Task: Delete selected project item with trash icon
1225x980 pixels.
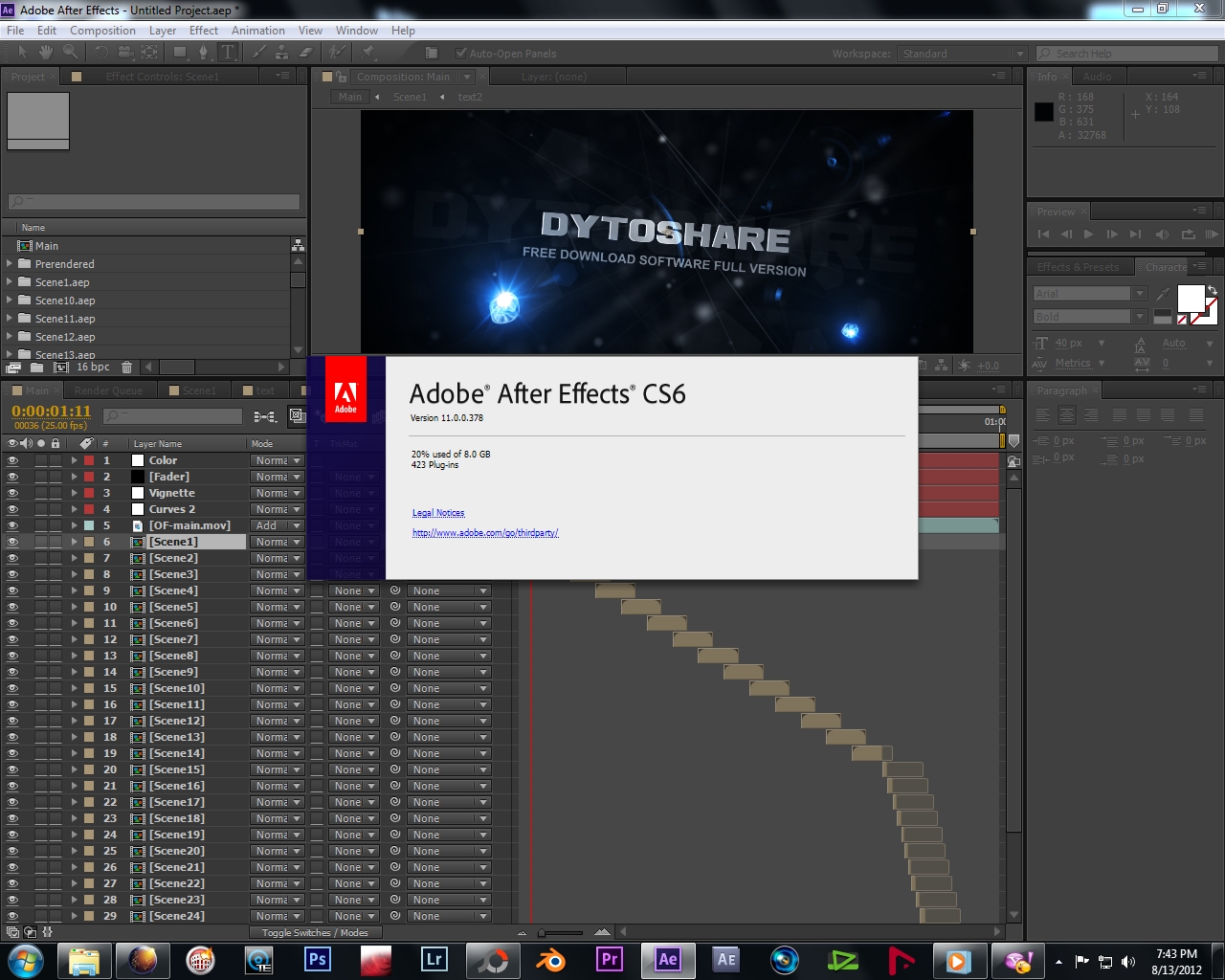Action: click(x=126, y=367)
